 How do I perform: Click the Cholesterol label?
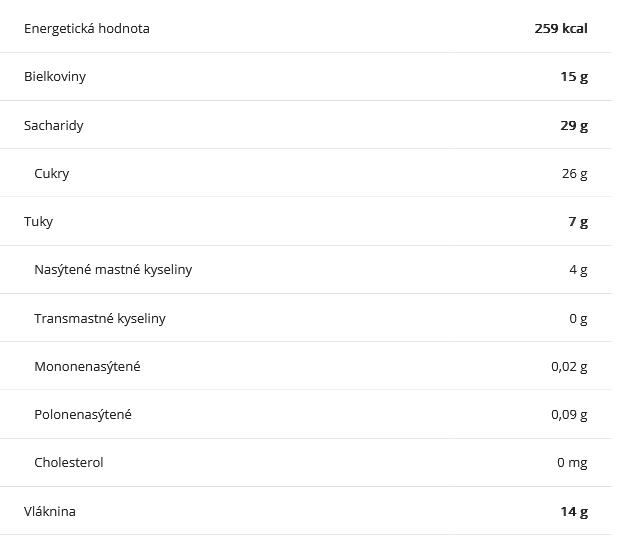pos(69,462)
